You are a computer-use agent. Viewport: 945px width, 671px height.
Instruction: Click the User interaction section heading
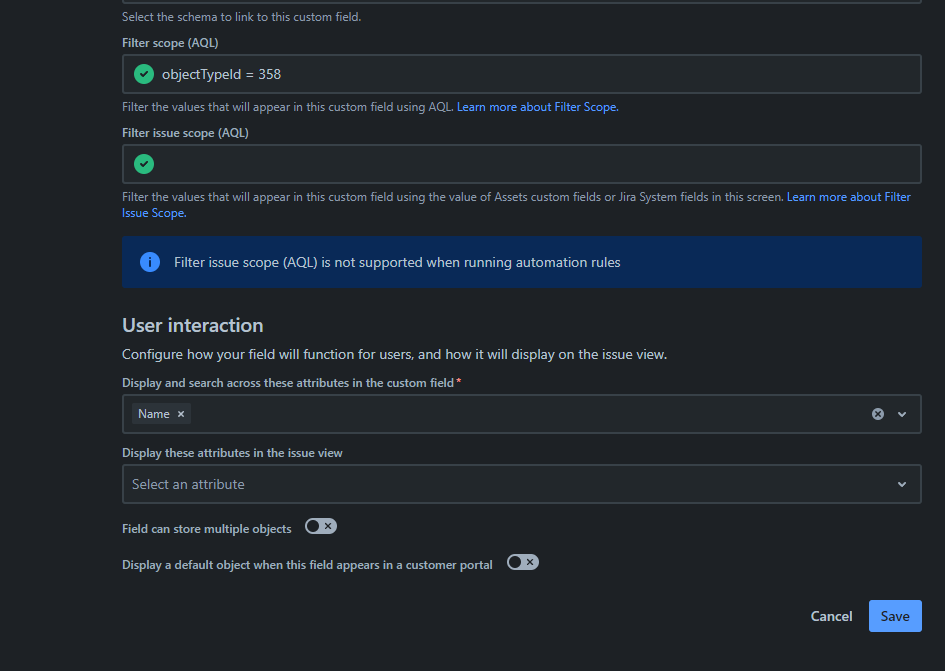[x=193, y=326]
